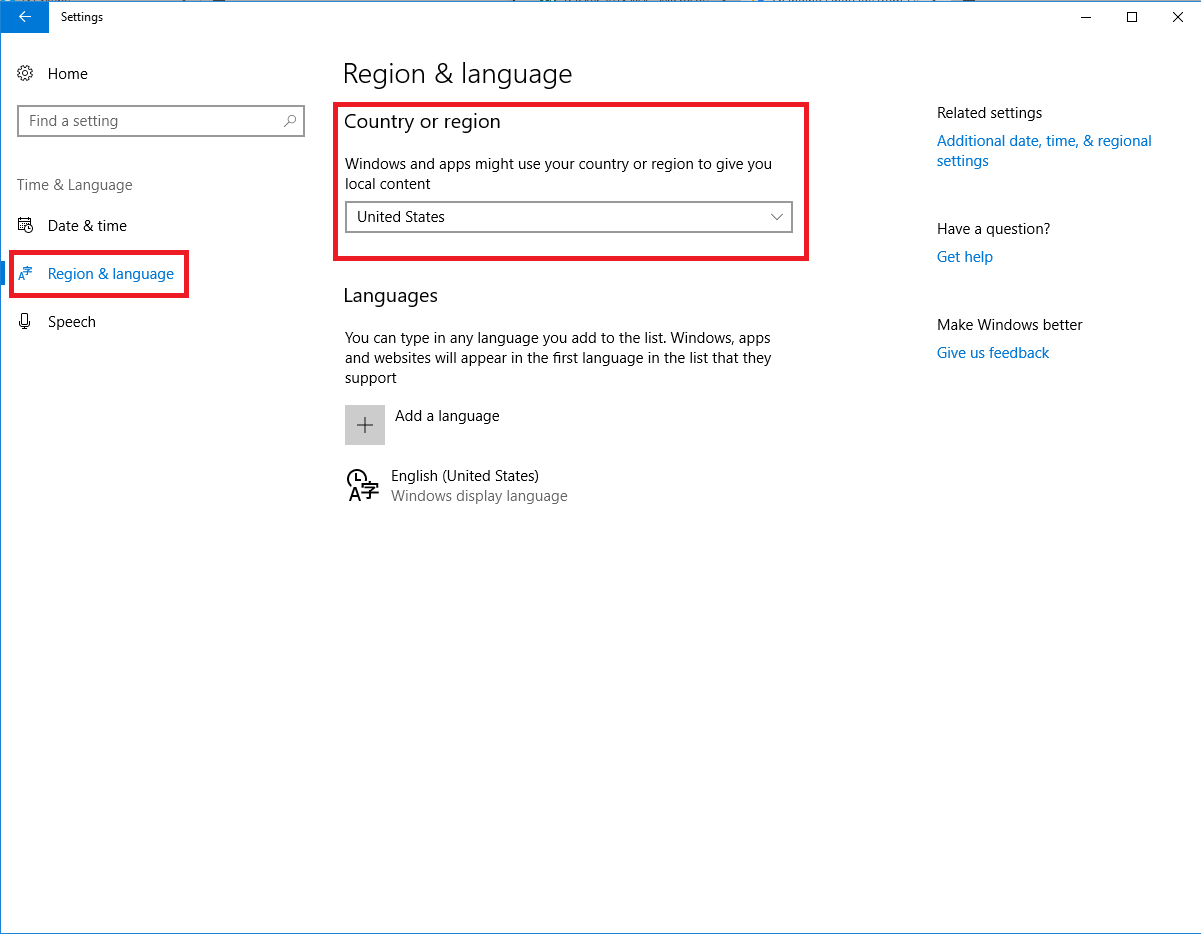Click the Have a question? heading

pos(994,229)
